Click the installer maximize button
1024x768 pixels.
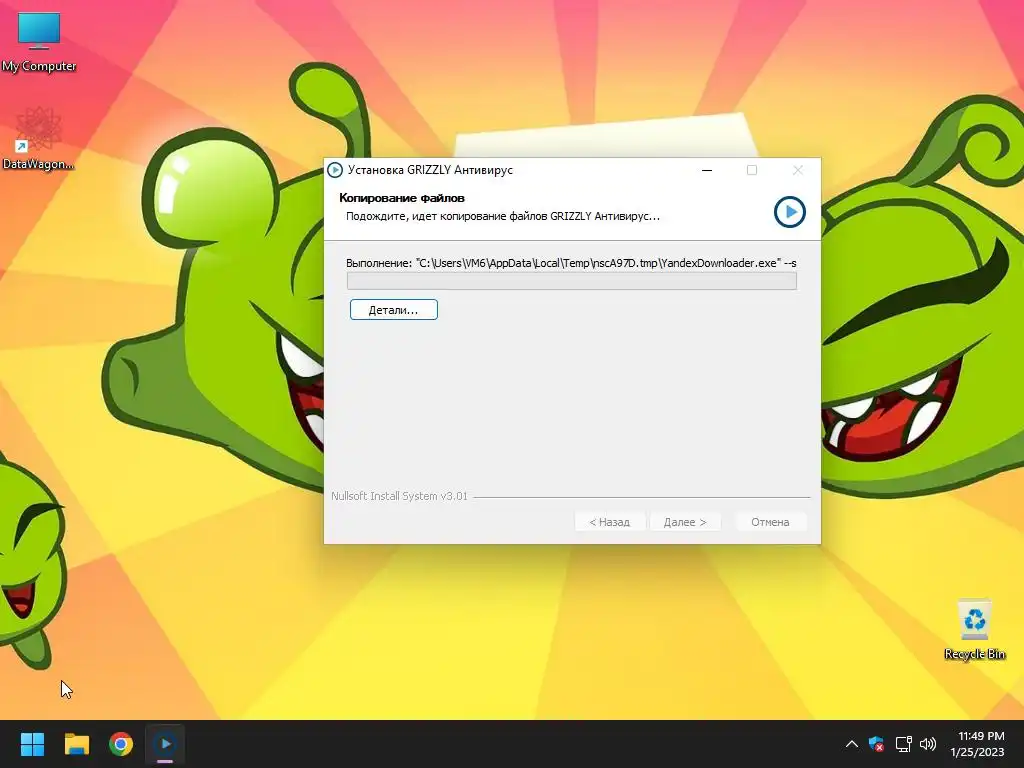[752, 170]
